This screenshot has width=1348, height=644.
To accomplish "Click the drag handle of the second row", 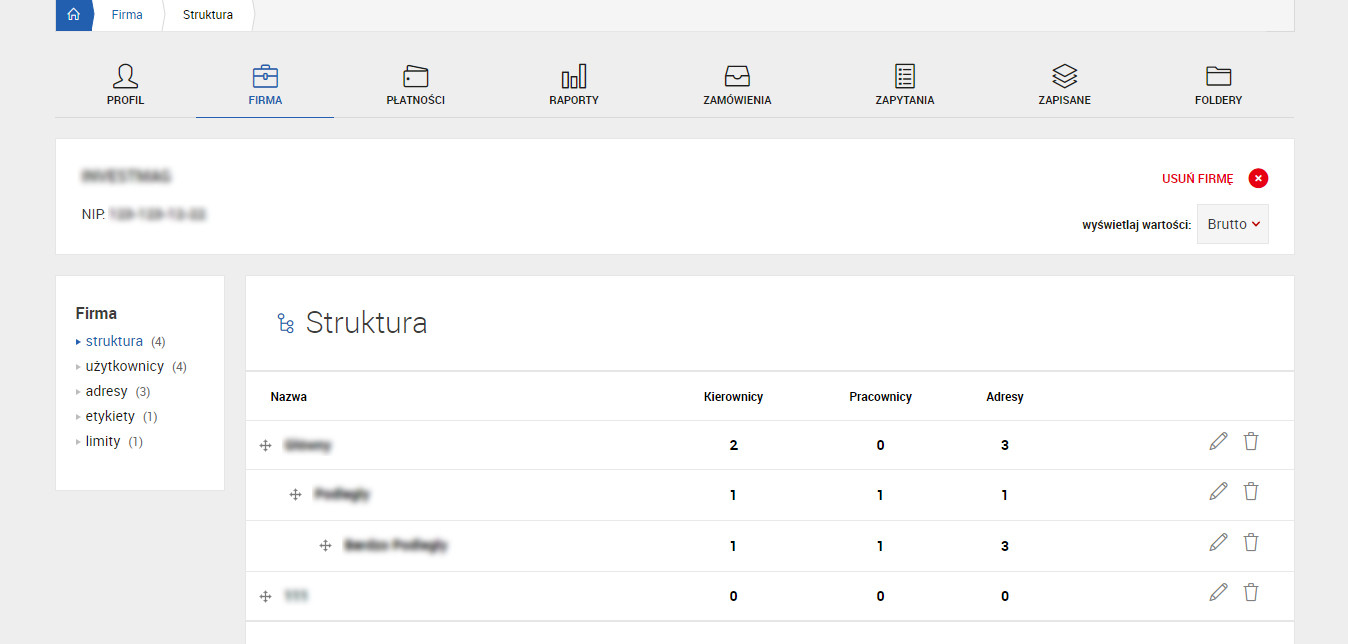I will click(x=295, y=494).
